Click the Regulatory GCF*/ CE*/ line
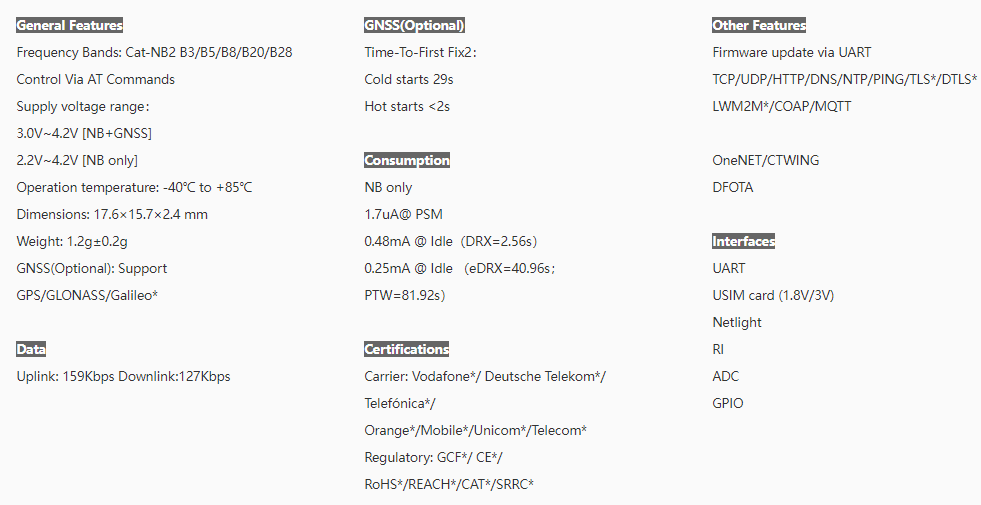The width and height of the screenshot is (981, 505). [434, 457]
